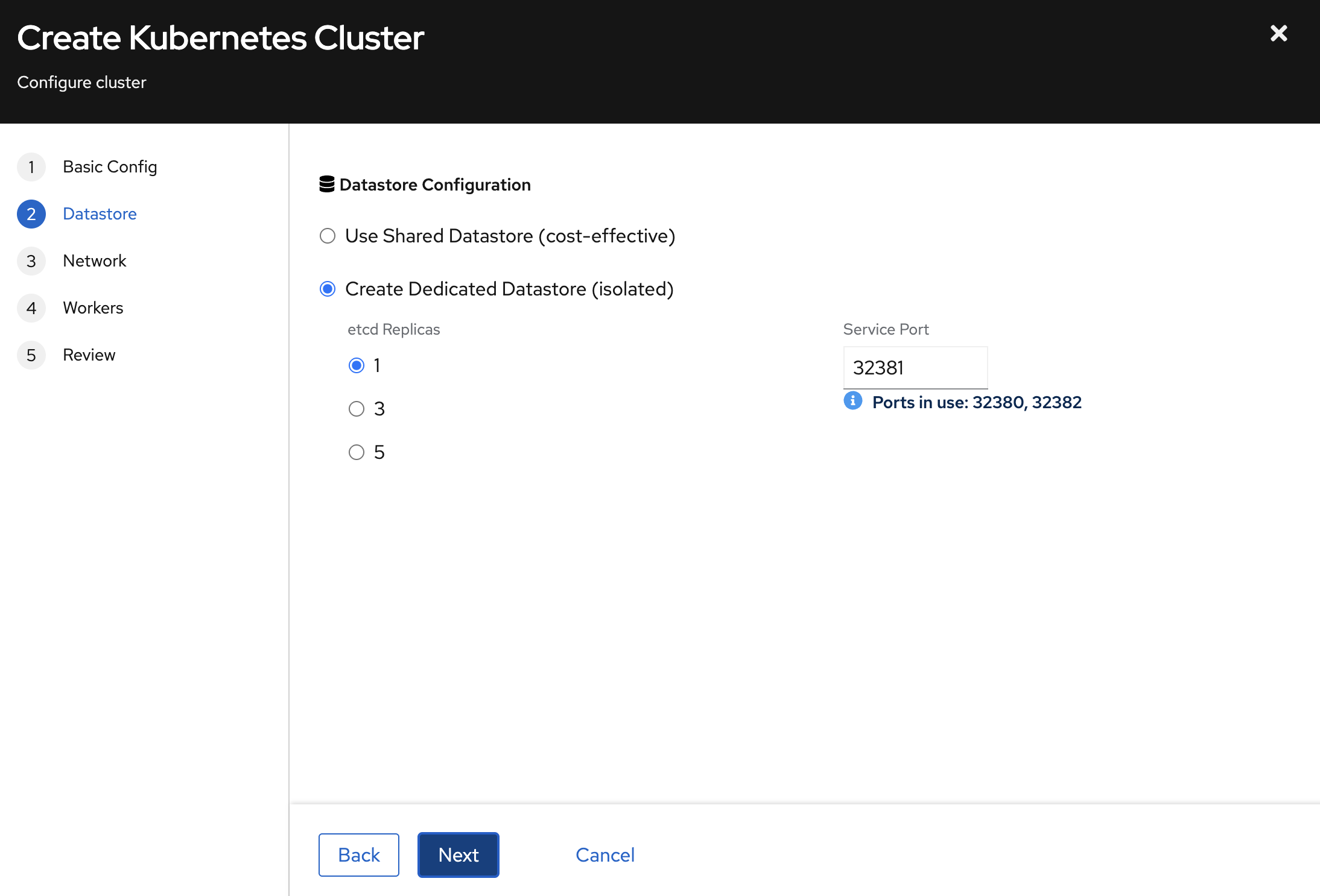Choose 1 etcd replica
This screenshot has height=896, width=1320.
[357, 365]
